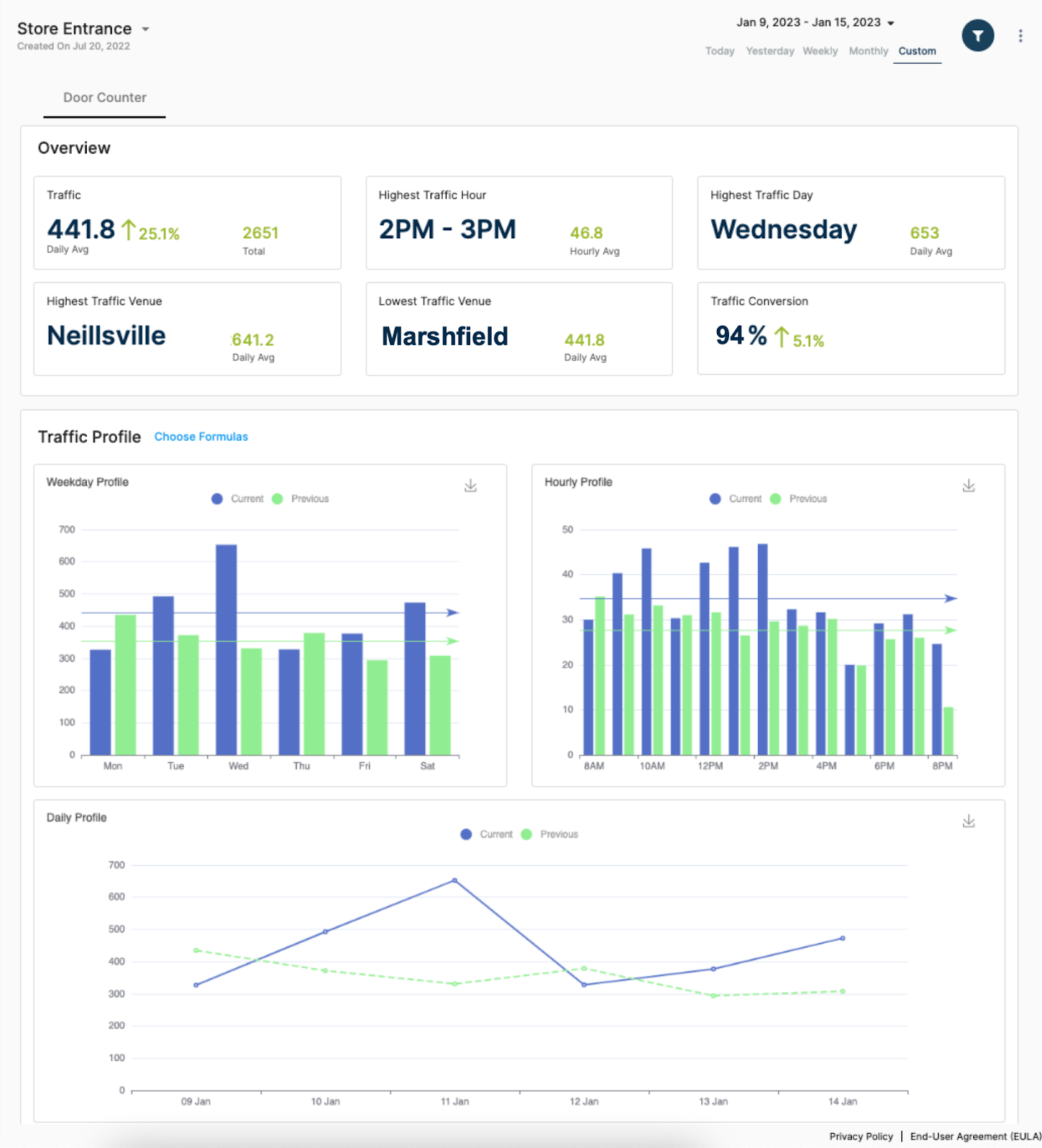Click the 2PM current bar in Hourly Profile

point(763,649)
